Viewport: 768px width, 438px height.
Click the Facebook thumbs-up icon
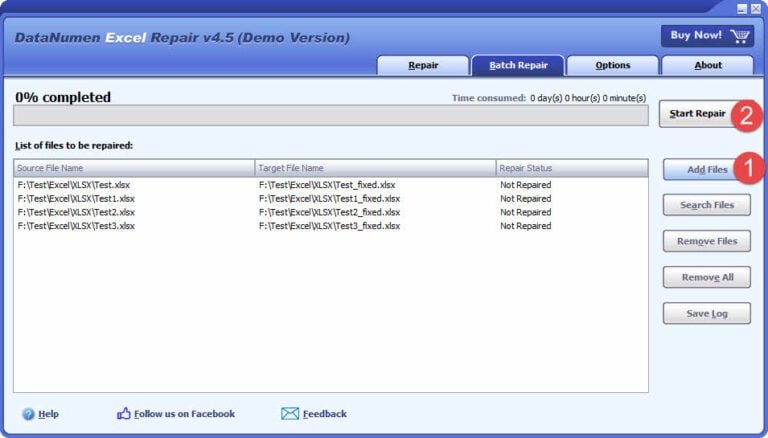click(124, 414)
